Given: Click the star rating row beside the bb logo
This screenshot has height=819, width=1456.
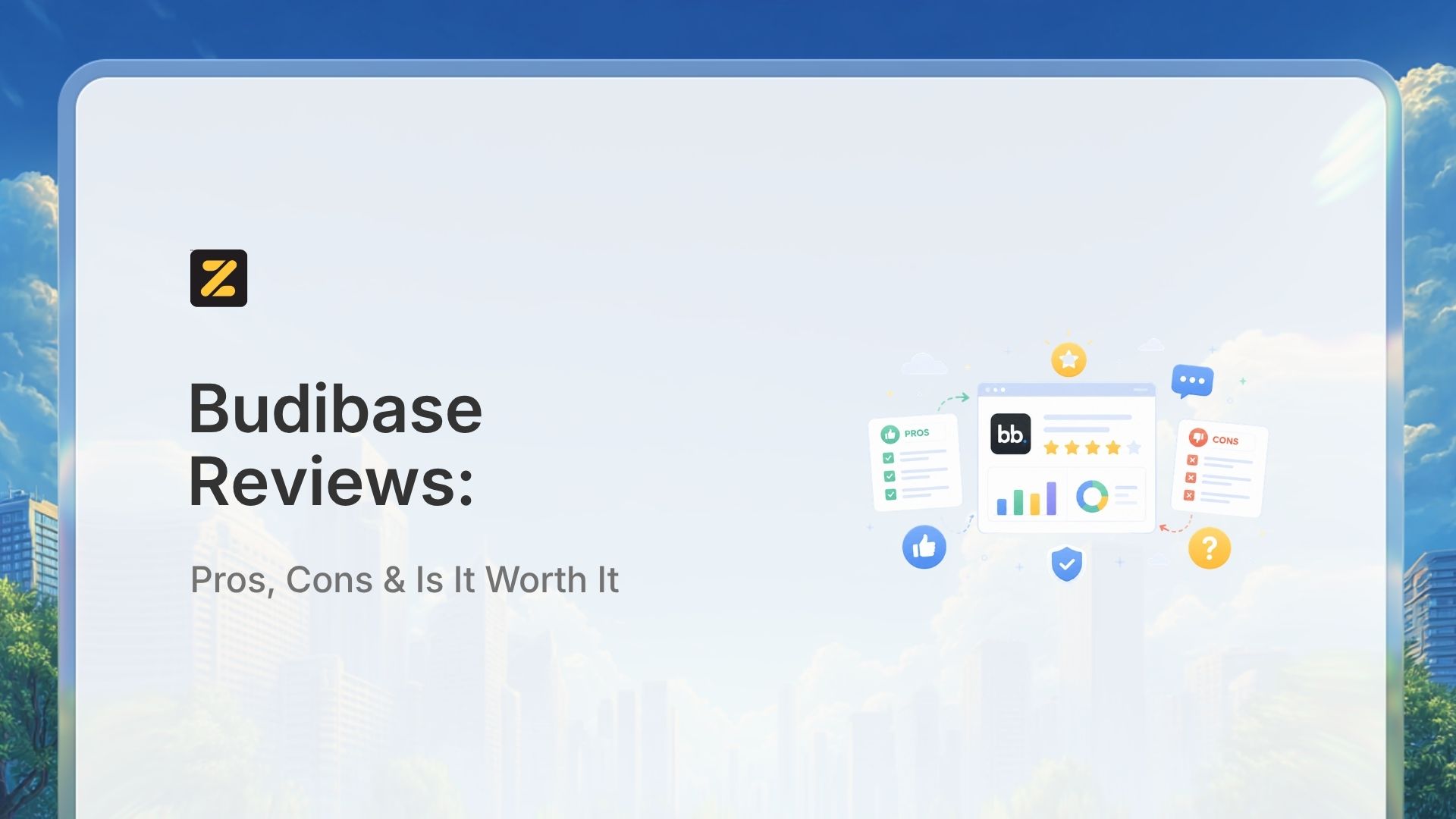Looking at the screenshot, I should pos(1093,447).
